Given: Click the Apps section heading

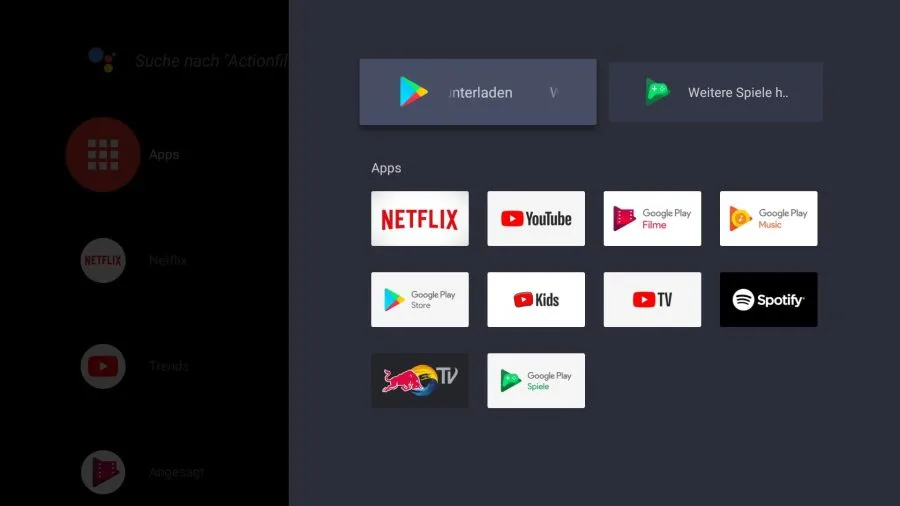Looking at the screenshot, I should tap(386, 169).
